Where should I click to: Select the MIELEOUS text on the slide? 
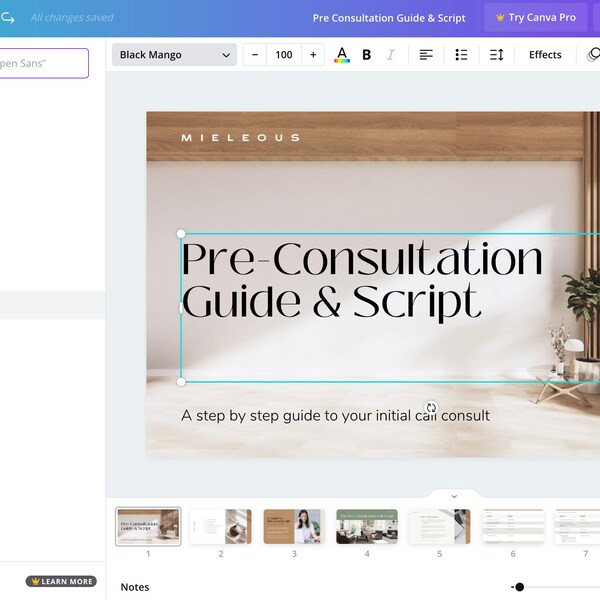(240, 138)
